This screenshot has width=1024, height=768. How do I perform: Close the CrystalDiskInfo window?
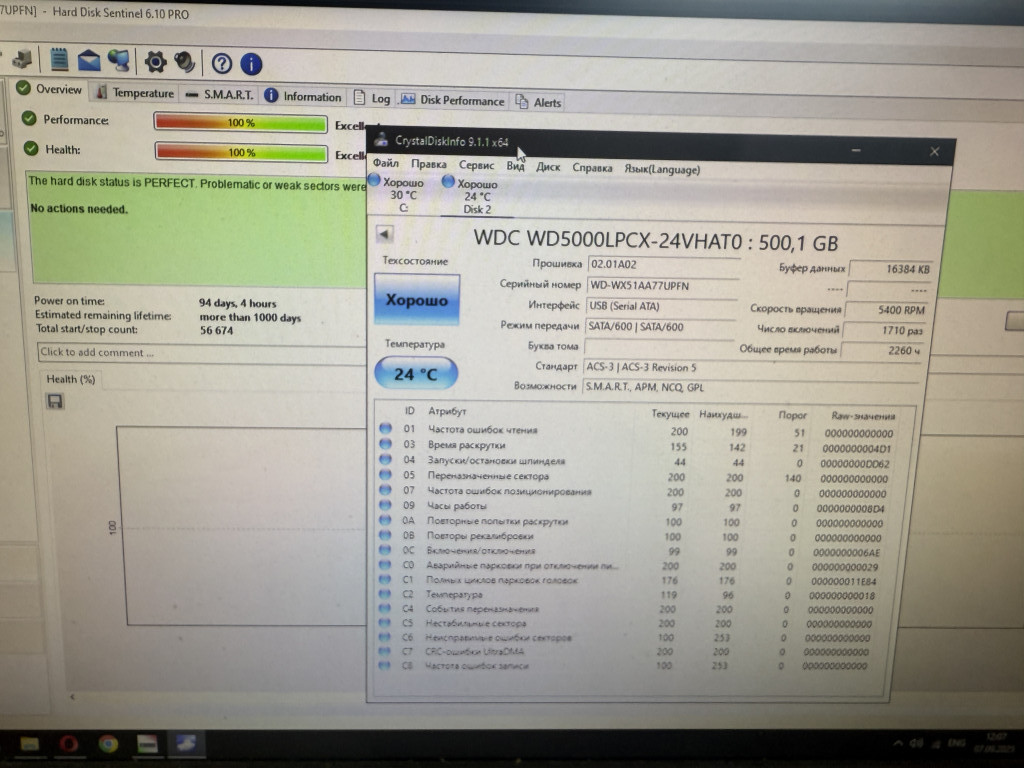[x=935, y=152]
